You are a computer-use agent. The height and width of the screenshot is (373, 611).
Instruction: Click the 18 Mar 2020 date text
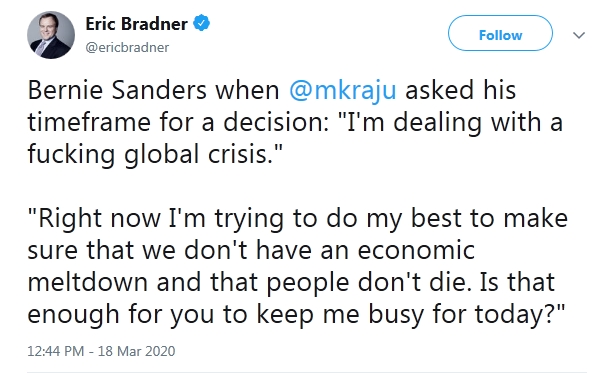point(136,351)
